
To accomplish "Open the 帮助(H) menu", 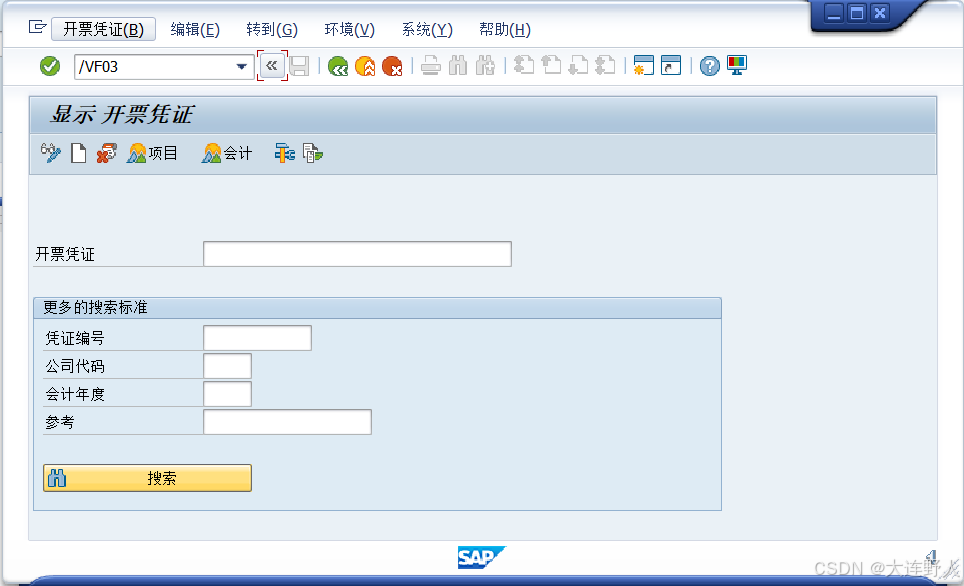I will coord(505,30).
